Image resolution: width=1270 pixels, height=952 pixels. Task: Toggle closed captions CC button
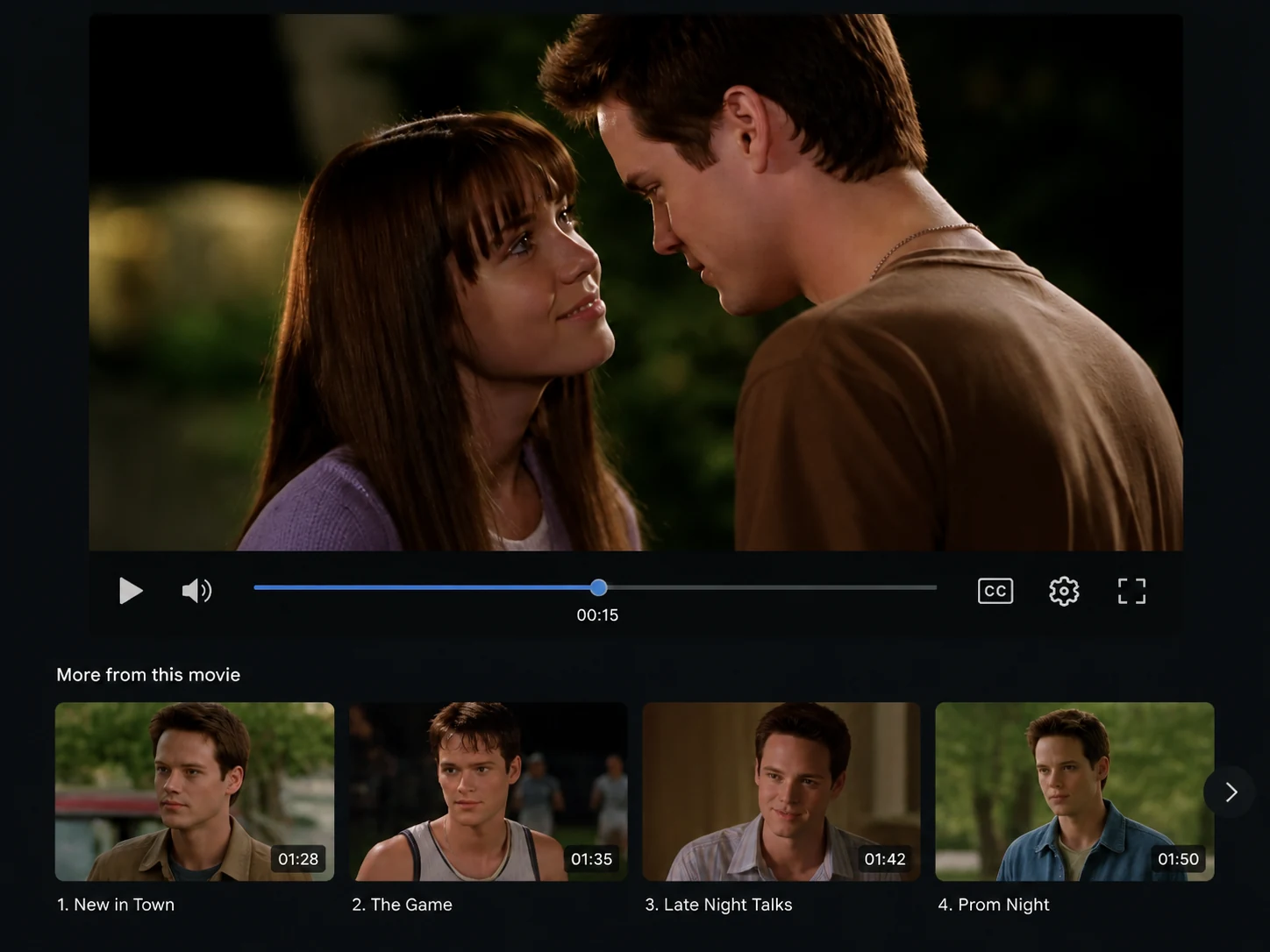point(995,591)
